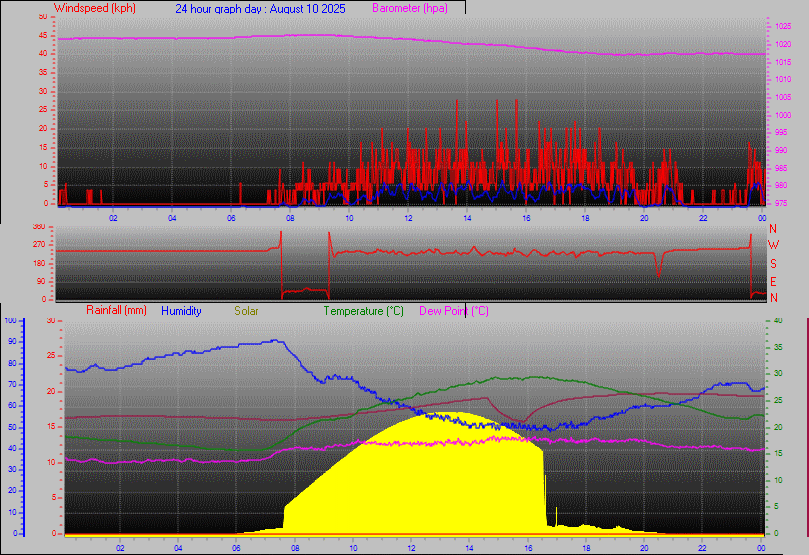This screenshot has width=809, height=555.
Task: Click the 25 value on the red rainfall axis
Action: 51,355
